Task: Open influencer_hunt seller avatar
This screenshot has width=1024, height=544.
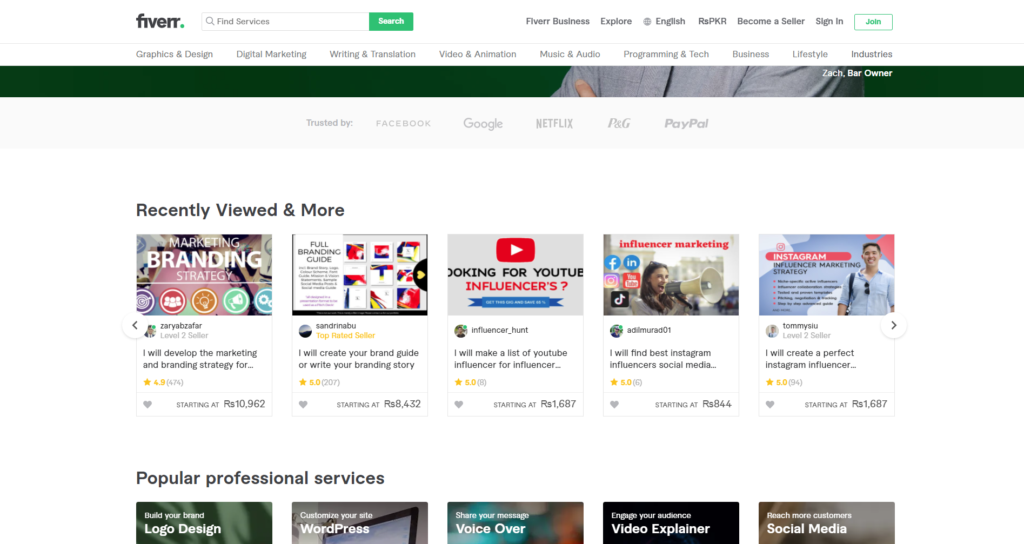Action: coord(460,331)
